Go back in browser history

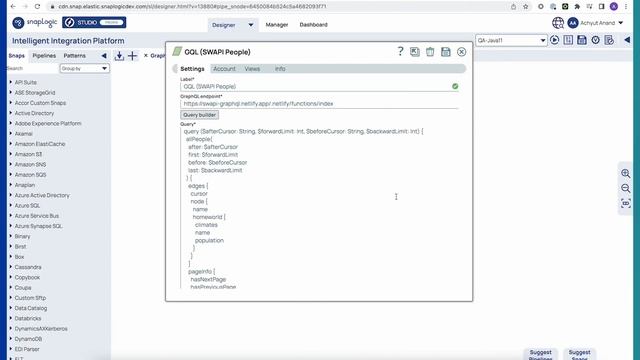pyautogui.click(x=13, y=7)
